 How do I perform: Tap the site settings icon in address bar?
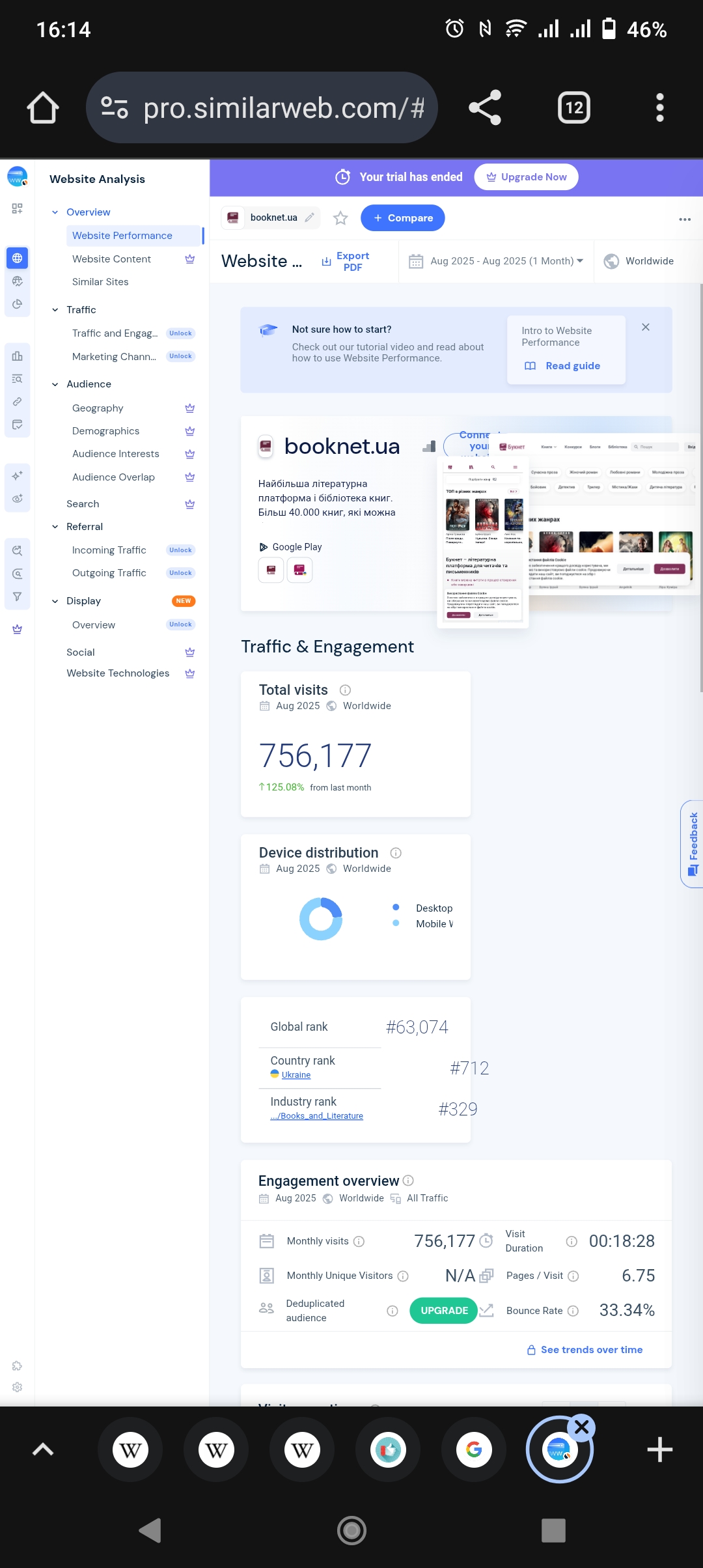[115, 107]
